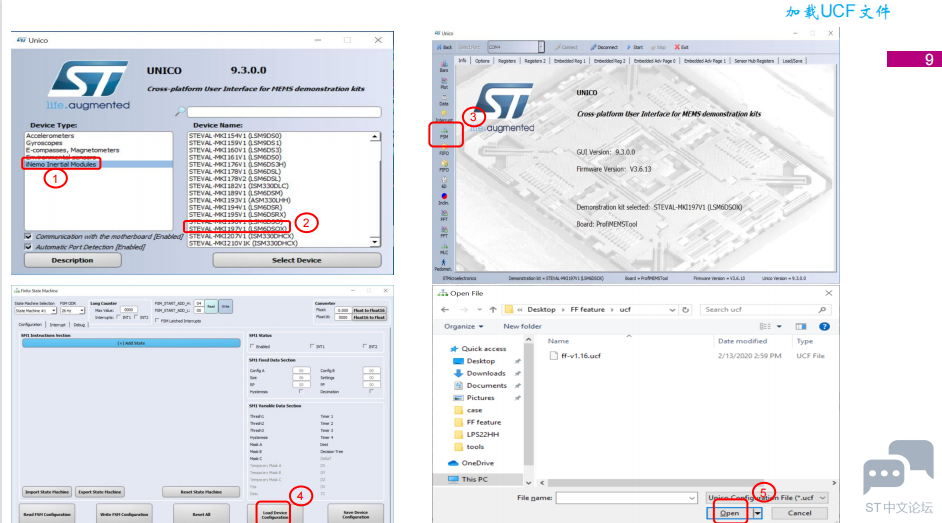Image resolution: width=942 pixels, height=523 pixels.
Task: Open the State Machine Selection dropdown
Action: (x=53, y=310)
